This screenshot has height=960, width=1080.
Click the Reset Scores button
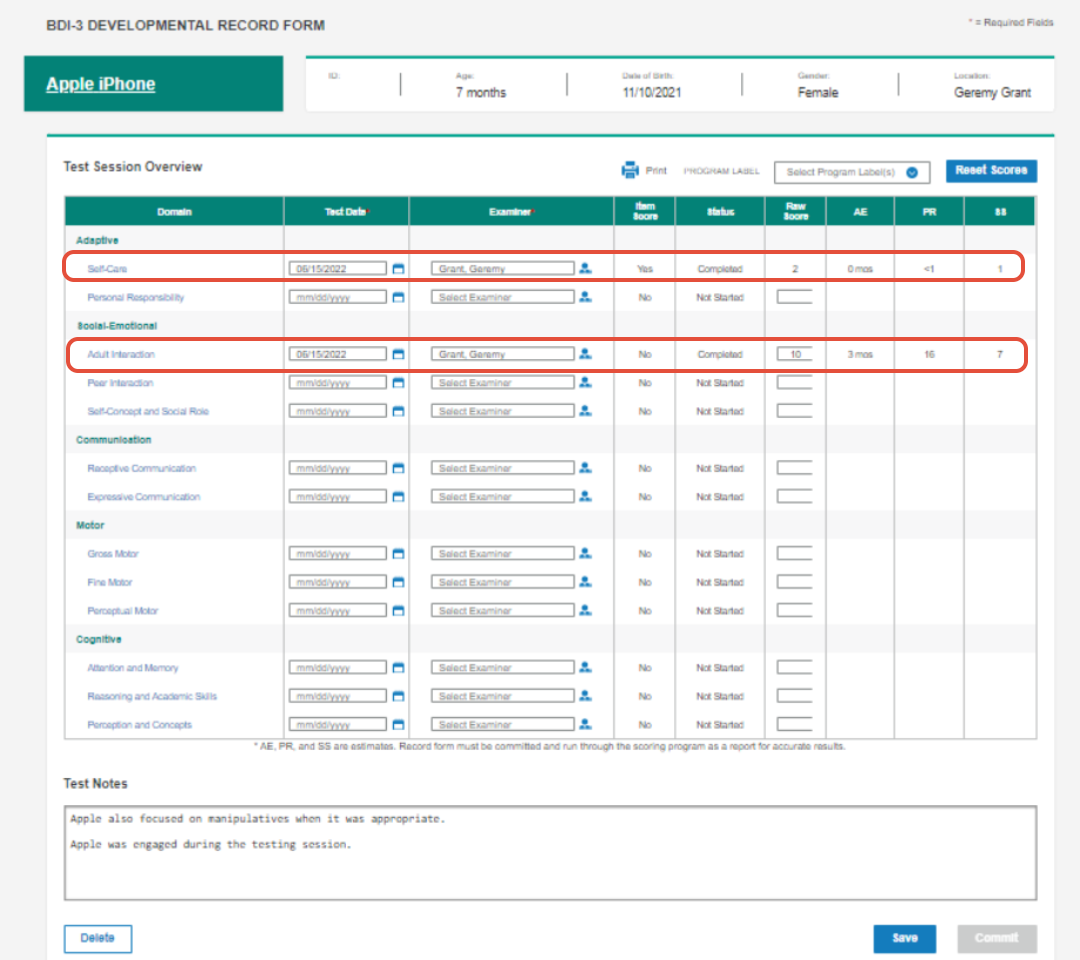991,171
